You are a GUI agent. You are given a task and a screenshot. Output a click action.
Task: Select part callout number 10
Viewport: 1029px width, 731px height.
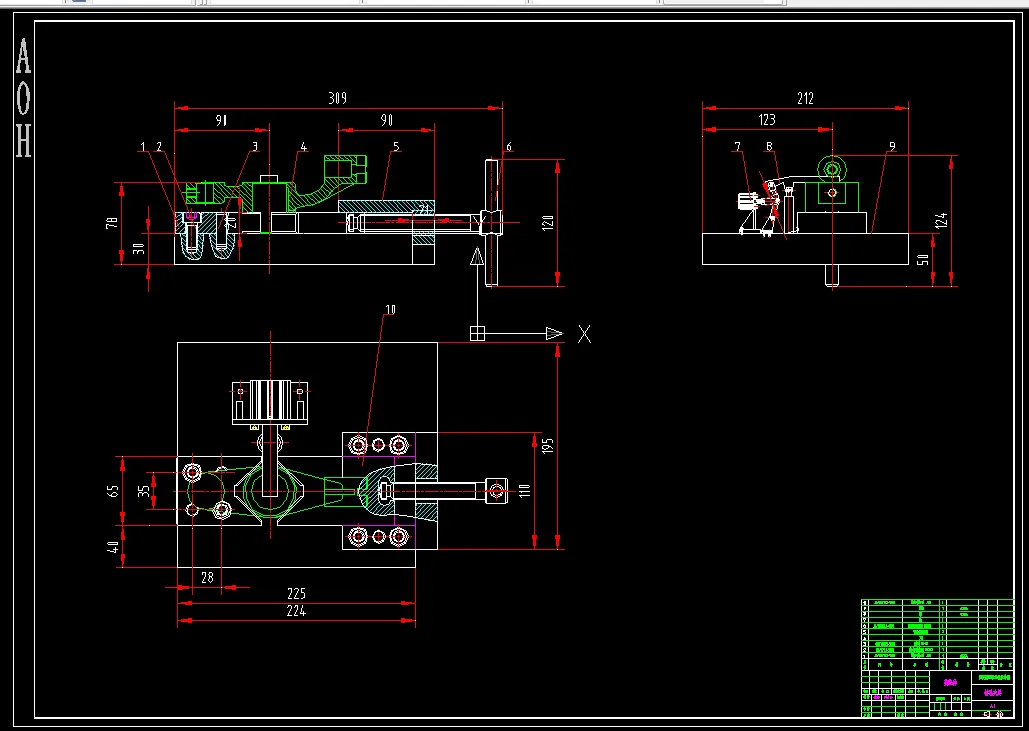click(390, 309)
